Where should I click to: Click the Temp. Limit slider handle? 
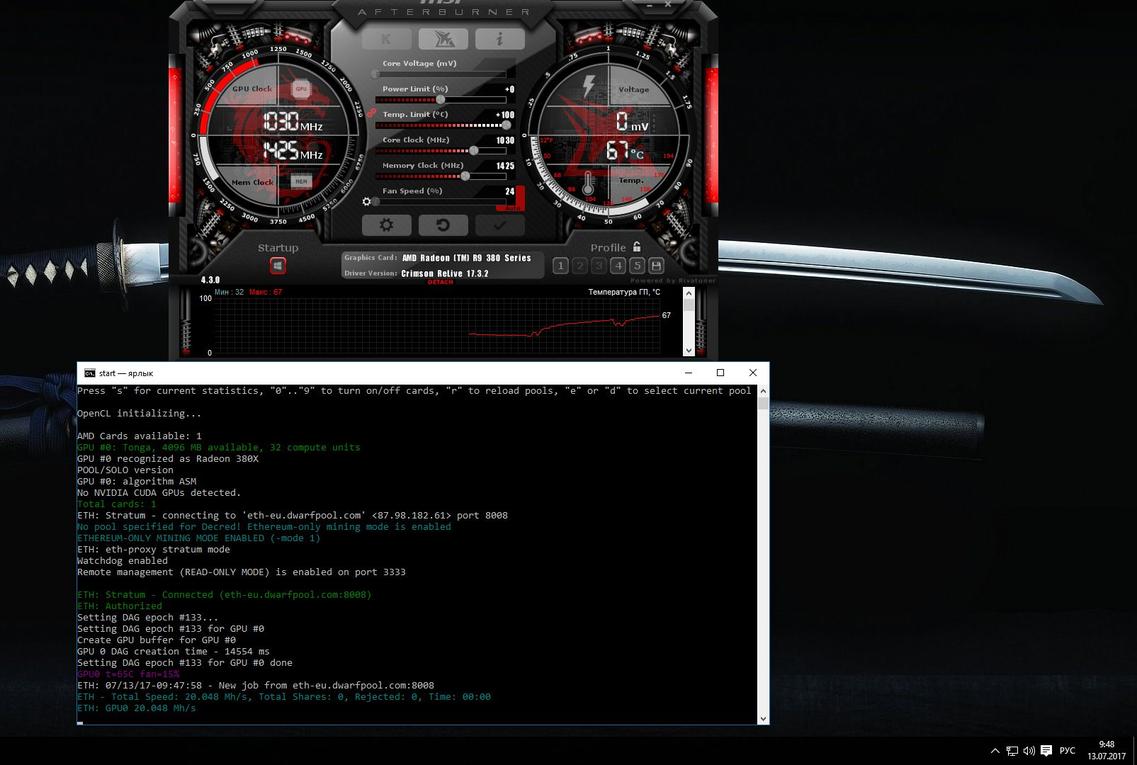(x=506, y=125)
